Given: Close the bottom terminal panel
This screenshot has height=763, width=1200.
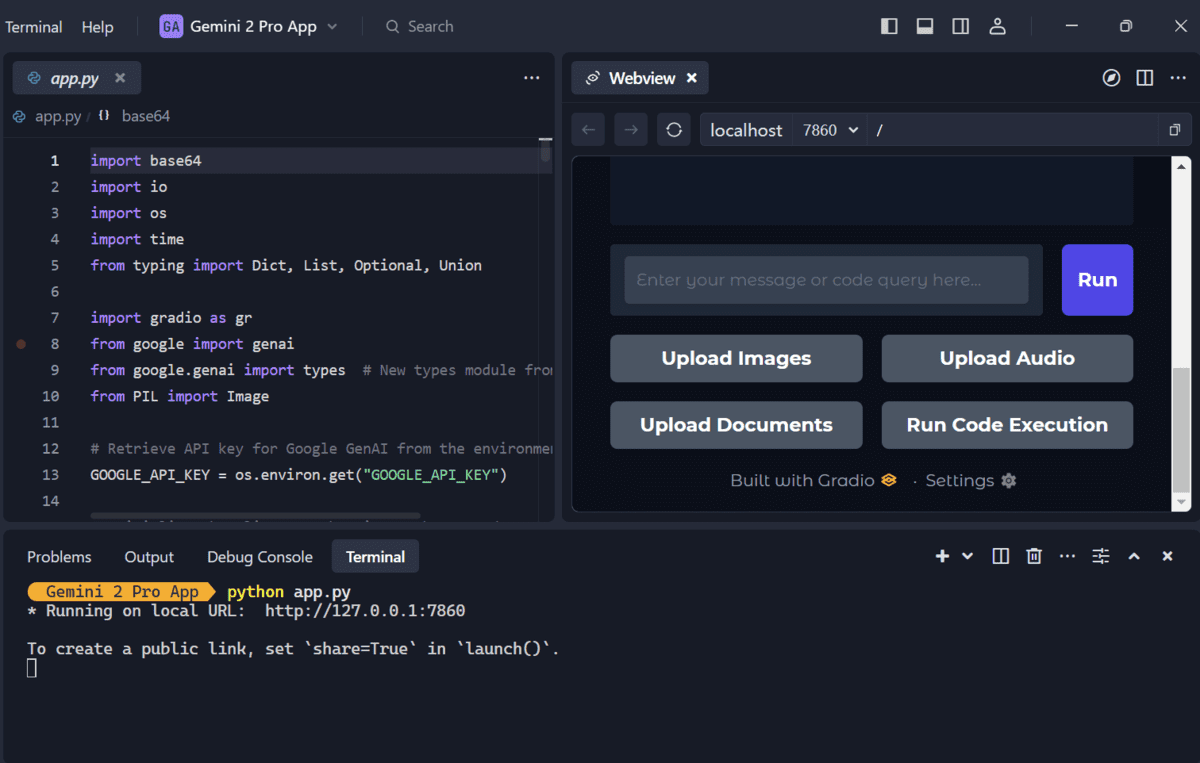Looking at the screenshot, I should pos(1167,556).
